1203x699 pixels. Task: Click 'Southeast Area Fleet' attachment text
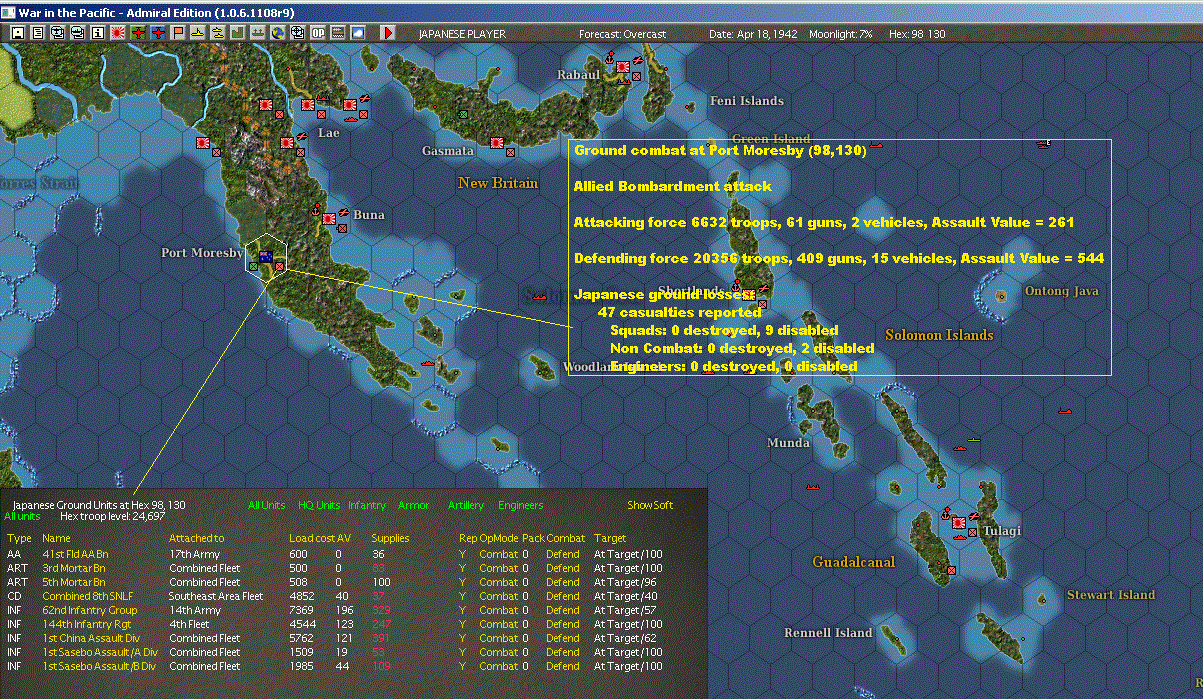pos(216,596)
